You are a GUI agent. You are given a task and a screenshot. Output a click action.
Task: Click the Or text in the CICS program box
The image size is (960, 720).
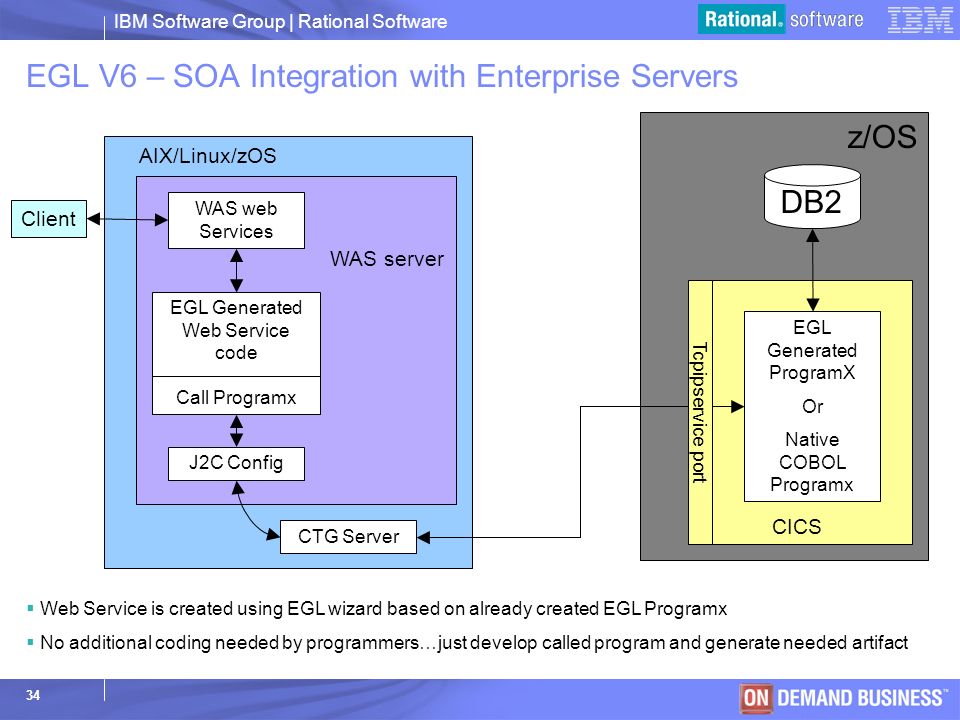(x=812, y=406)
